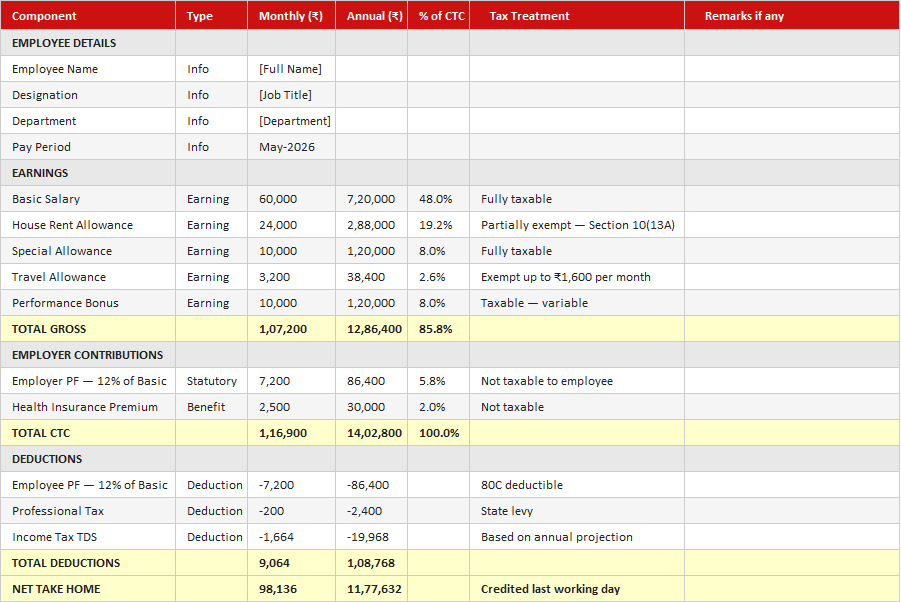
Task: Click the Statutory type cell
Action: coord(211,381)
